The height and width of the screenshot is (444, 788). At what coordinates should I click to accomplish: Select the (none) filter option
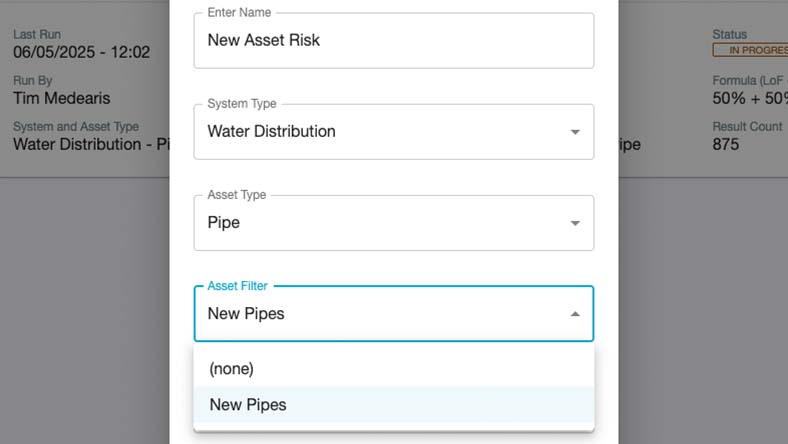[x=232, y=368]
